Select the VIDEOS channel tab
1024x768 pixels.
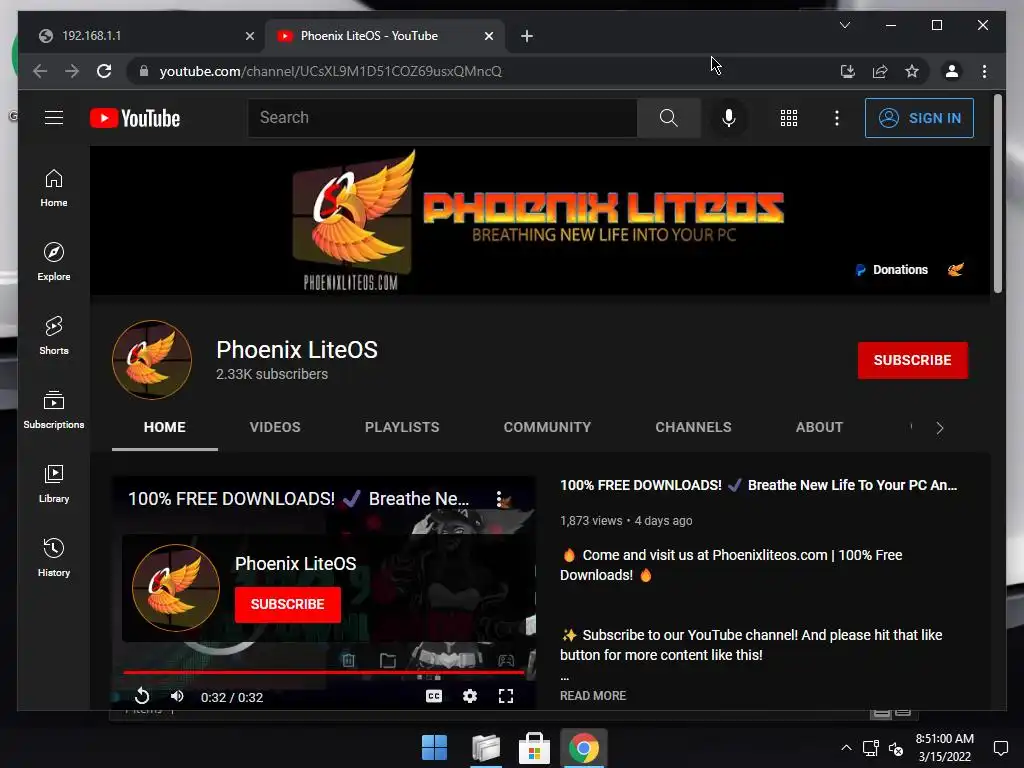[x=275, y=427]
